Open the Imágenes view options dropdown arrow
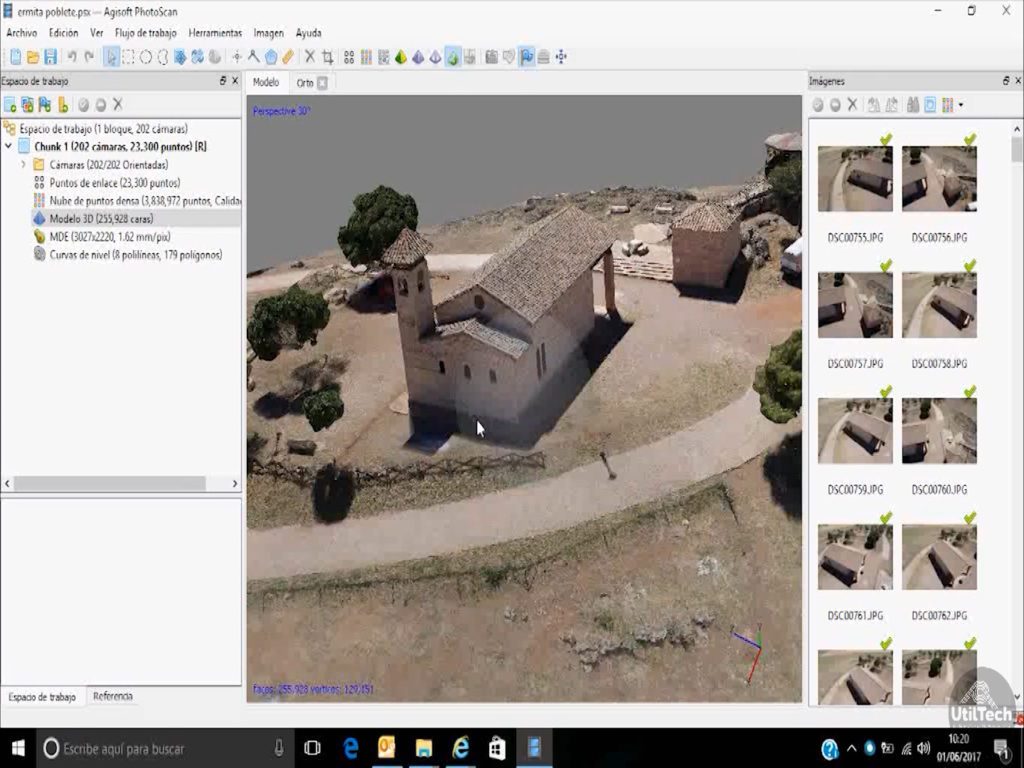This screenshot has height=768, width=1024. (961, 105)
